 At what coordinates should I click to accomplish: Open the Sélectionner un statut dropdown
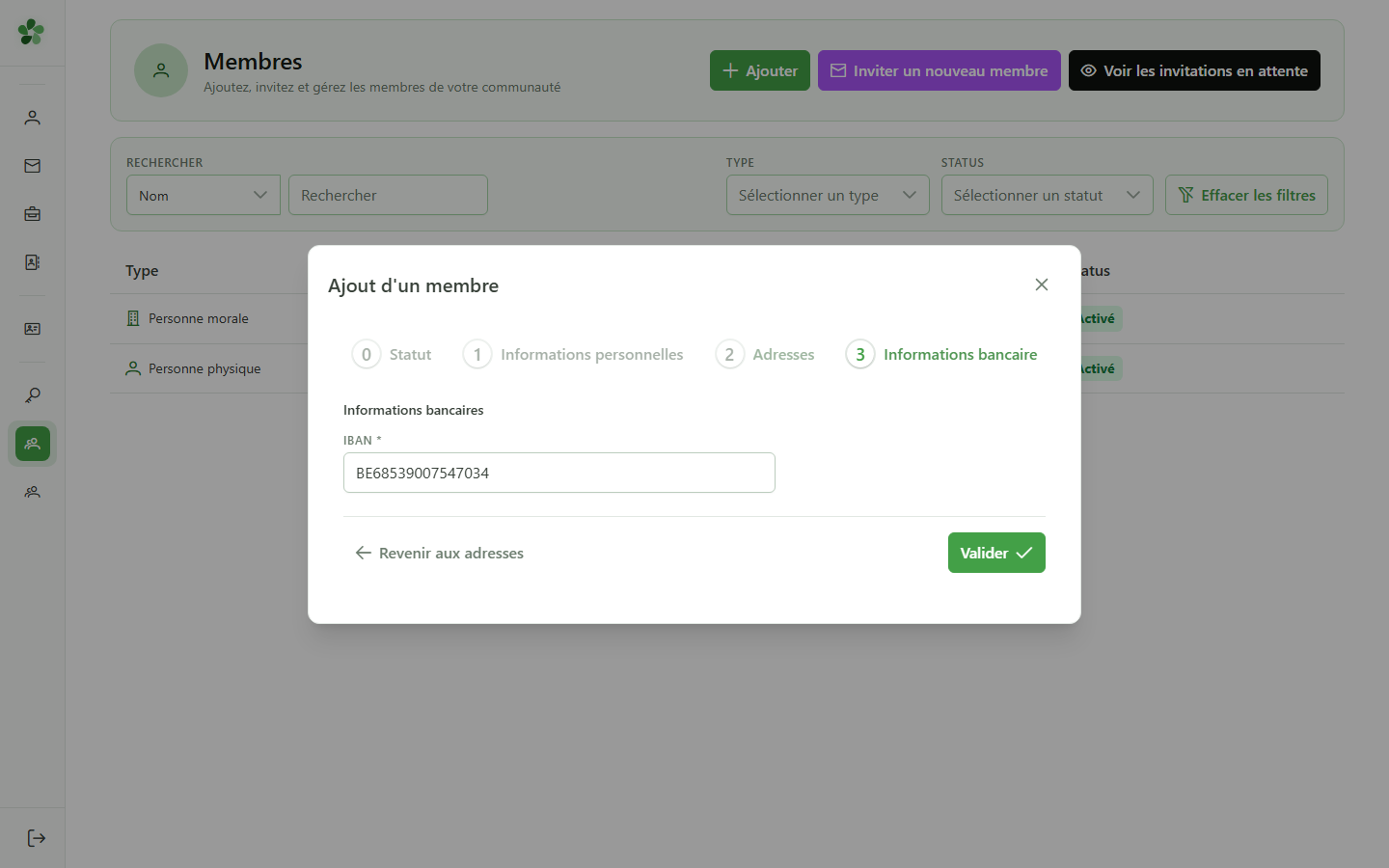coord(1048,195)
